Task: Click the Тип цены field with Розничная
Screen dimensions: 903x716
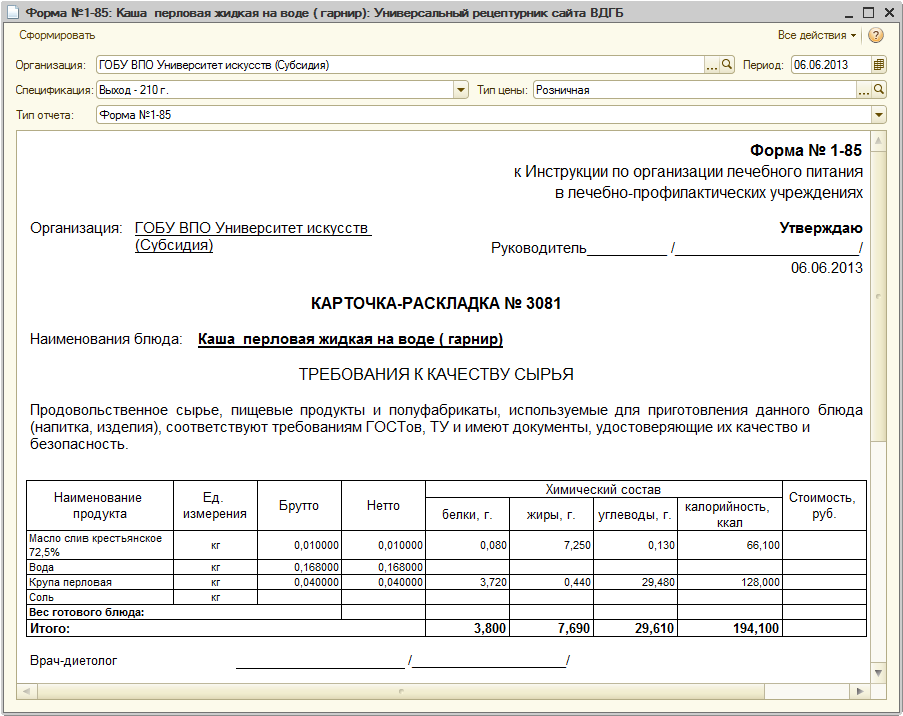Action: [695, 90]
